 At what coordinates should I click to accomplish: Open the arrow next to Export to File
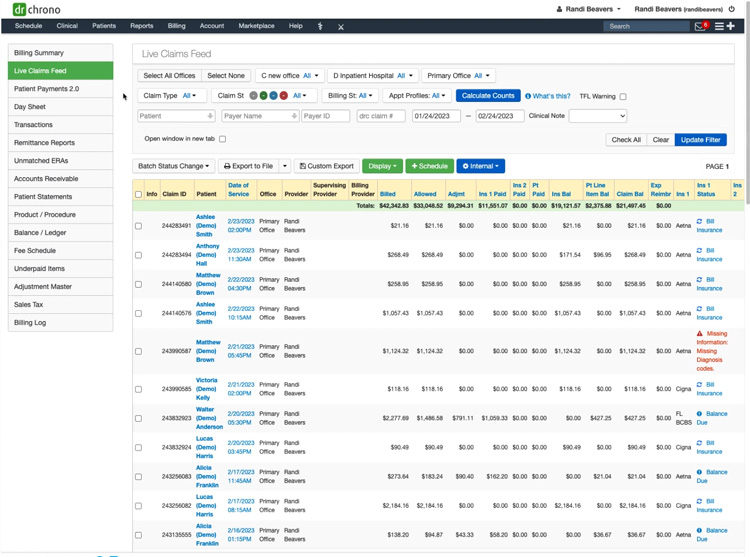(285, 166)
